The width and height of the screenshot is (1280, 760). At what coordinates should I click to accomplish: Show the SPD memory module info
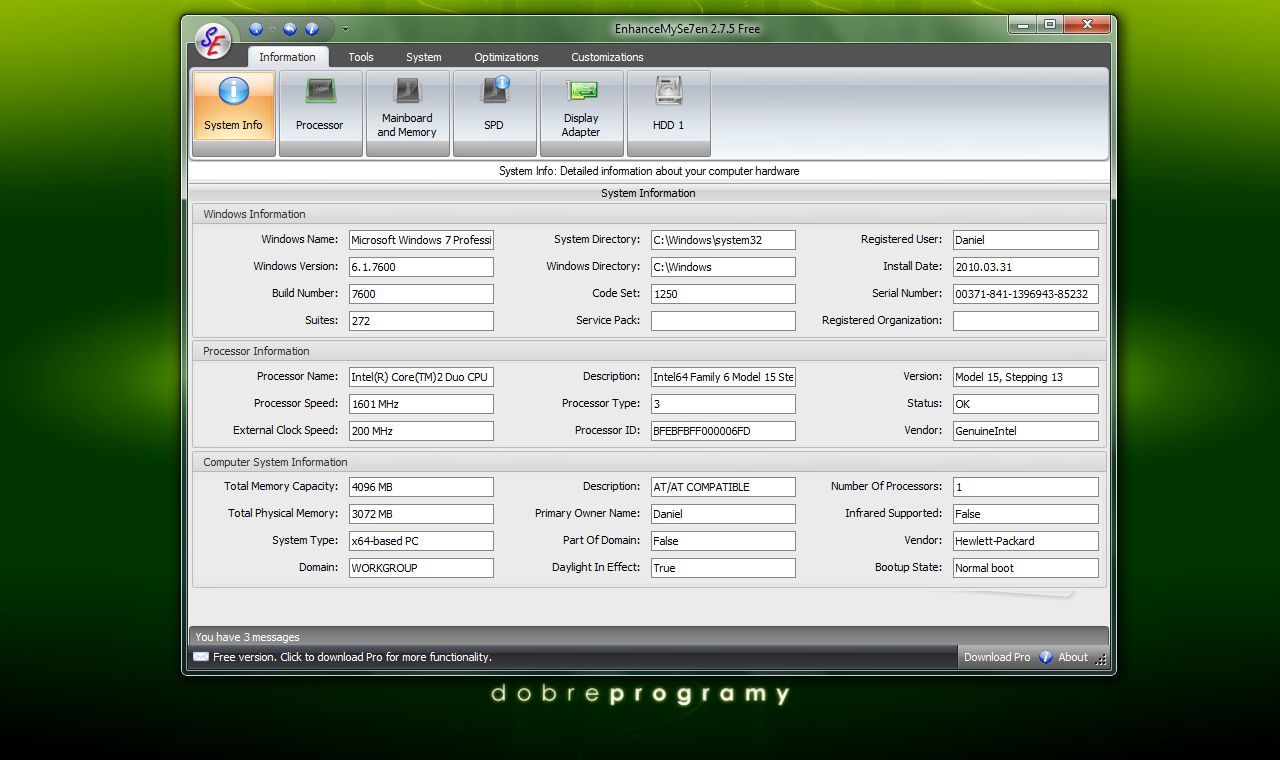click(x=494, y=113)
